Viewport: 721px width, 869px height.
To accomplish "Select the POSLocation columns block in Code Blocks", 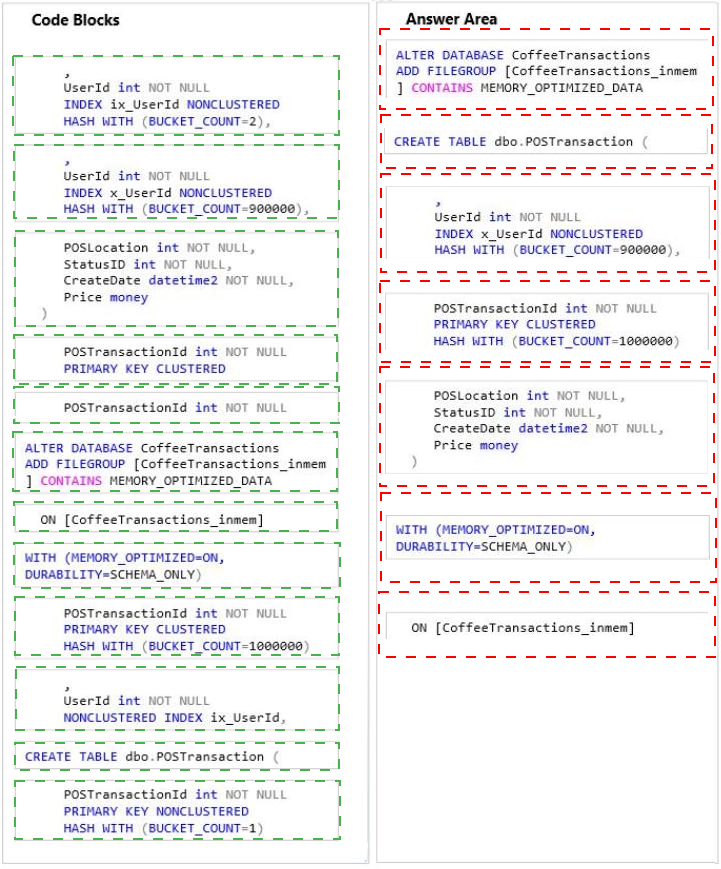I will [x=176, y=279].
